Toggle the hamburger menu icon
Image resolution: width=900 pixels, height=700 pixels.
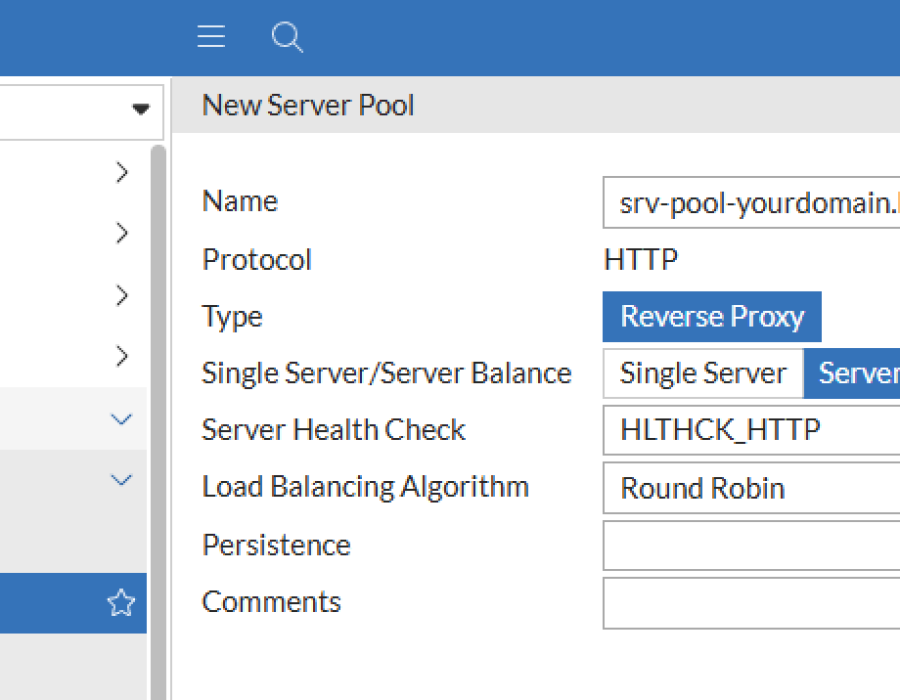(x=211, y=36)
